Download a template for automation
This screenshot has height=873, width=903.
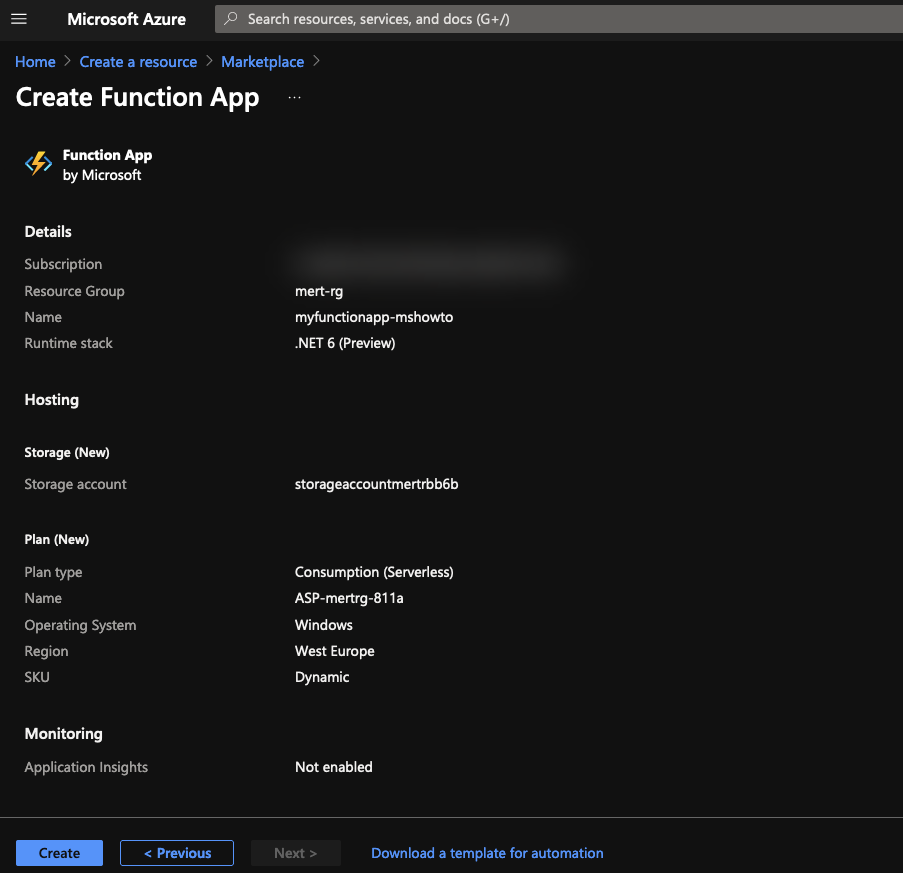(x=487, y=853)
